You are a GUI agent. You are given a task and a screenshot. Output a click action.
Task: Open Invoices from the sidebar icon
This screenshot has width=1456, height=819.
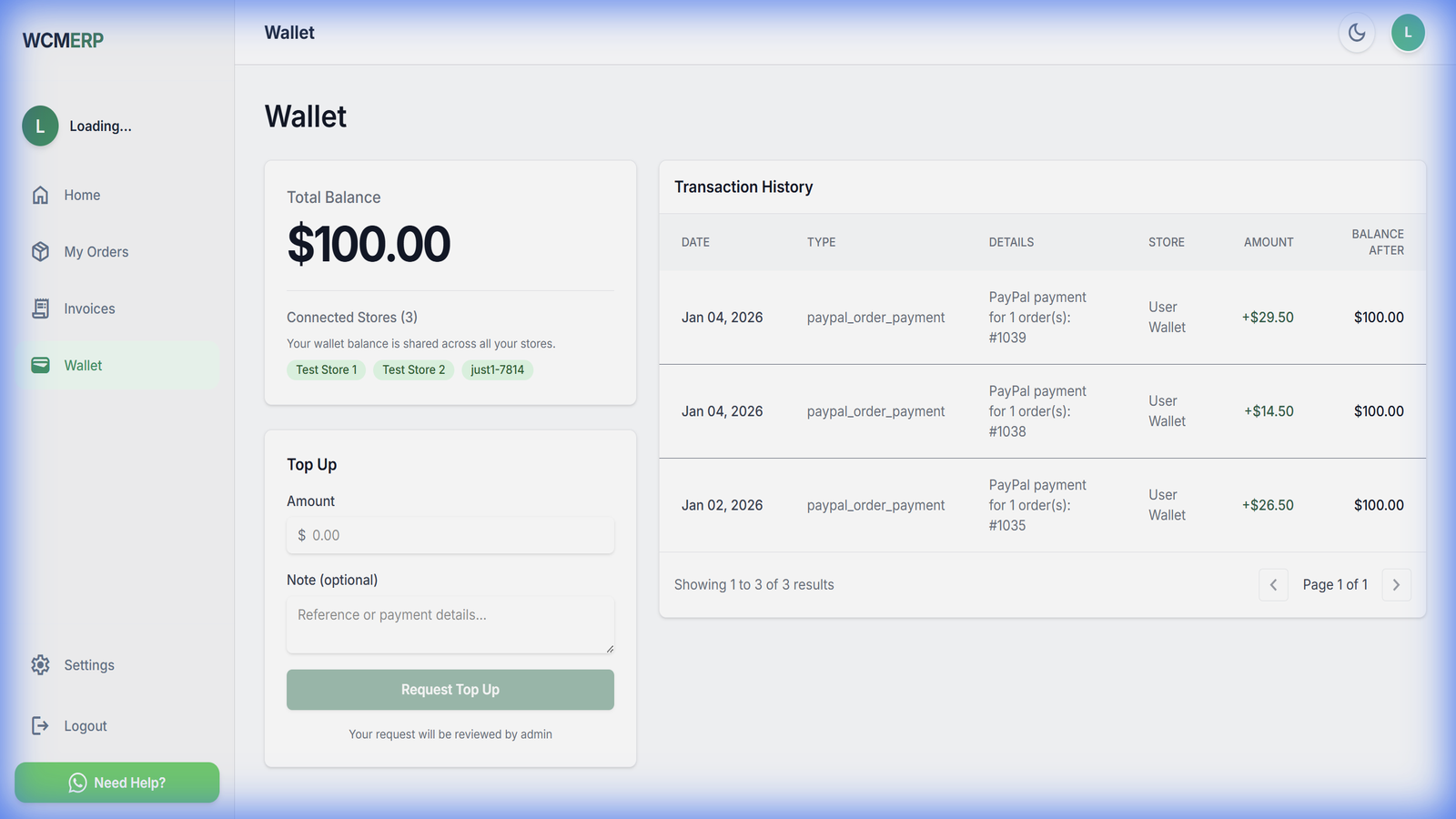[41, 308]
